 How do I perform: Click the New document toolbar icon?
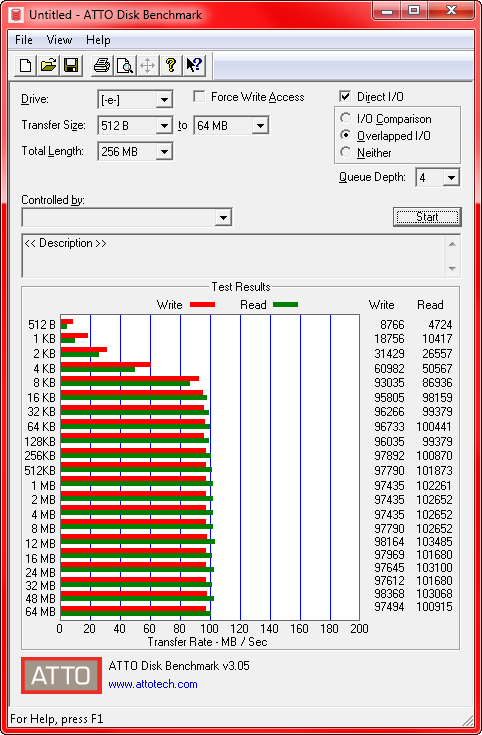click(25, 65)
